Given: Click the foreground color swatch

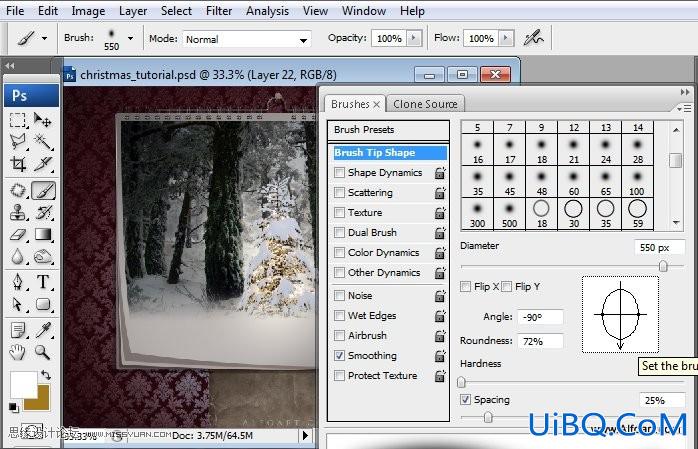Looking at the screenshot, I should click(x=23, y=385).
